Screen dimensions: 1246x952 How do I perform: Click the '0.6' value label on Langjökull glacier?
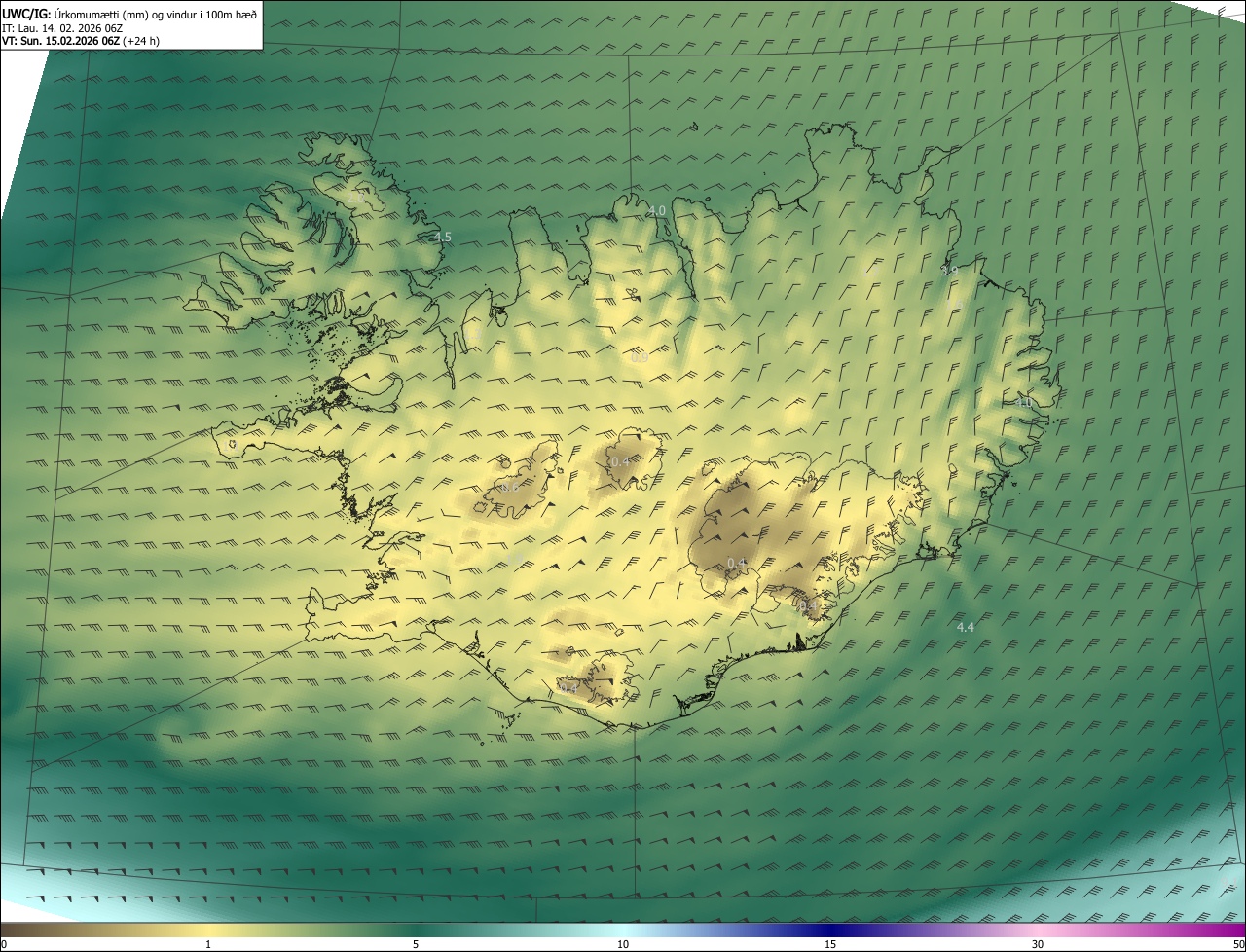point(509,487)
